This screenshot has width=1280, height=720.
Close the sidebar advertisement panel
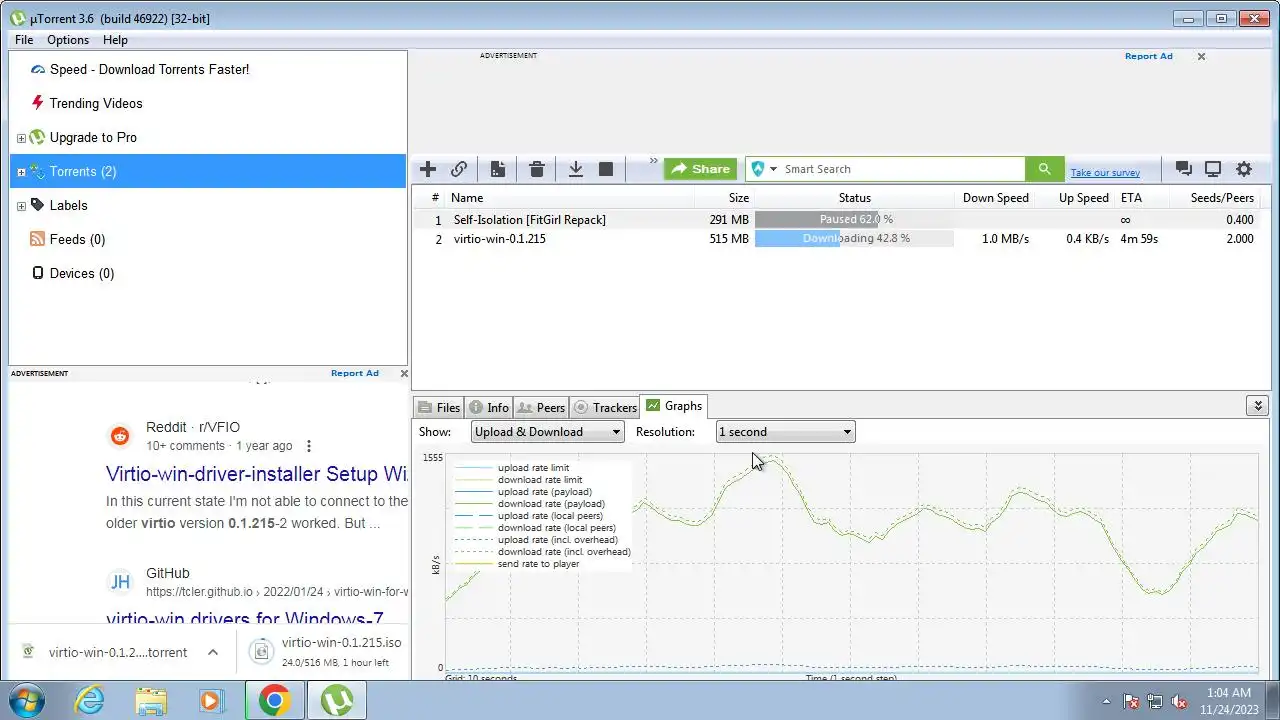(404, 373)
